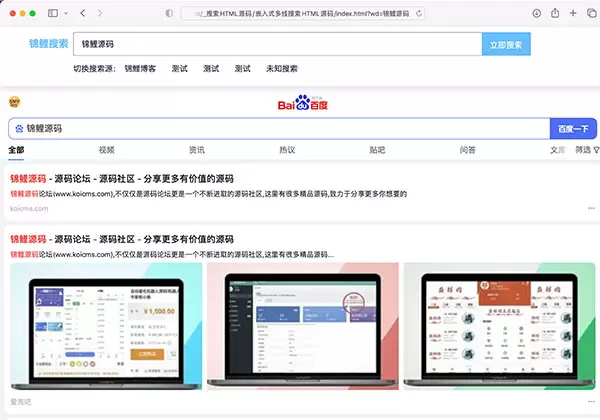Focus the Baidu search input field

[x=279, y=129]
